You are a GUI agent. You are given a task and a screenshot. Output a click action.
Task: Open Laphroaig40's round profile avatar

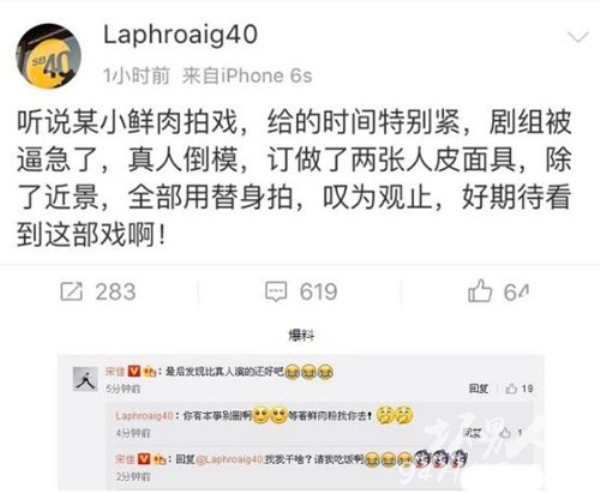click(x=49, y=56)
